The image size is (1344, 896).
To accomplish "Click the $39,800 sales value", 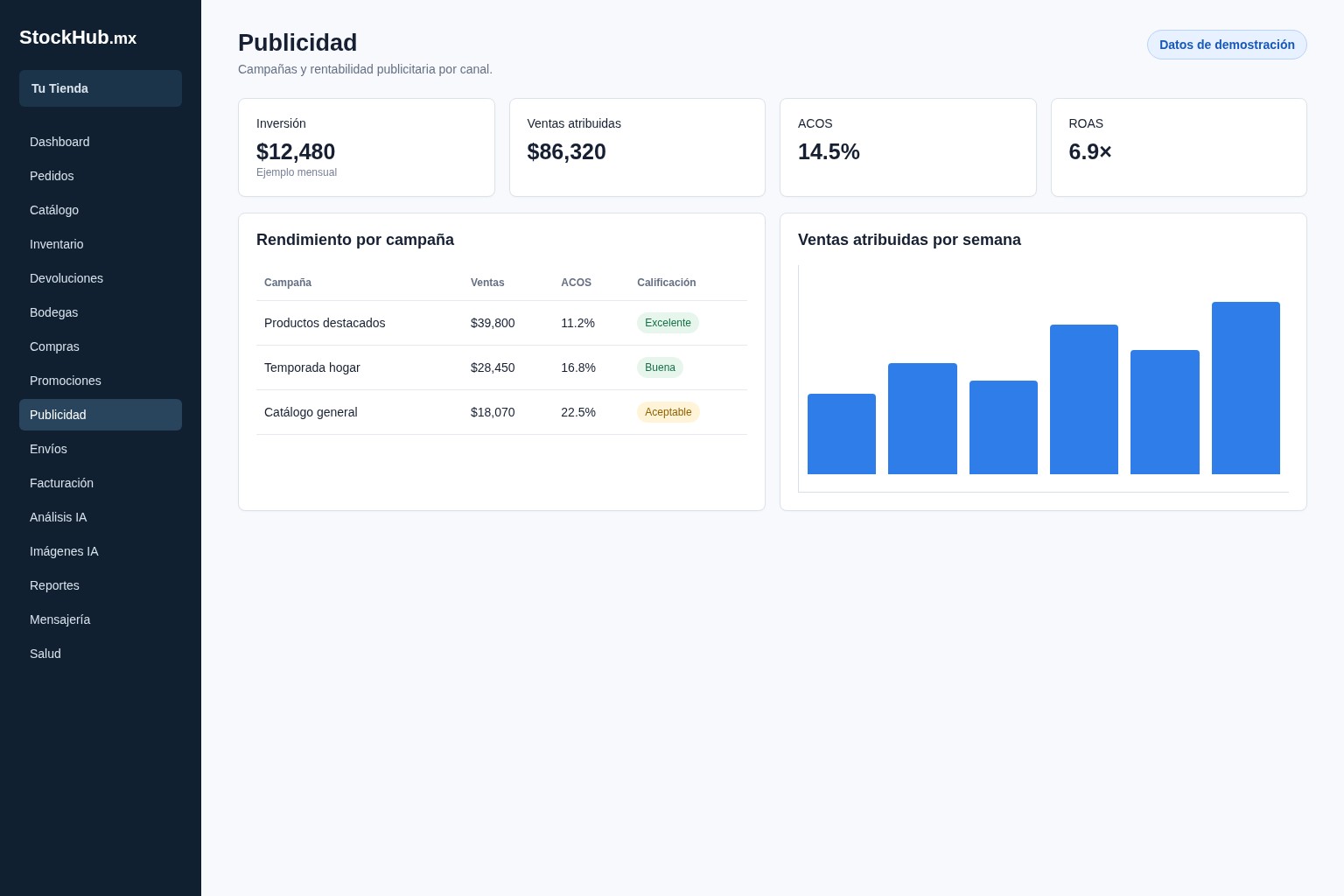I will 493,323.
